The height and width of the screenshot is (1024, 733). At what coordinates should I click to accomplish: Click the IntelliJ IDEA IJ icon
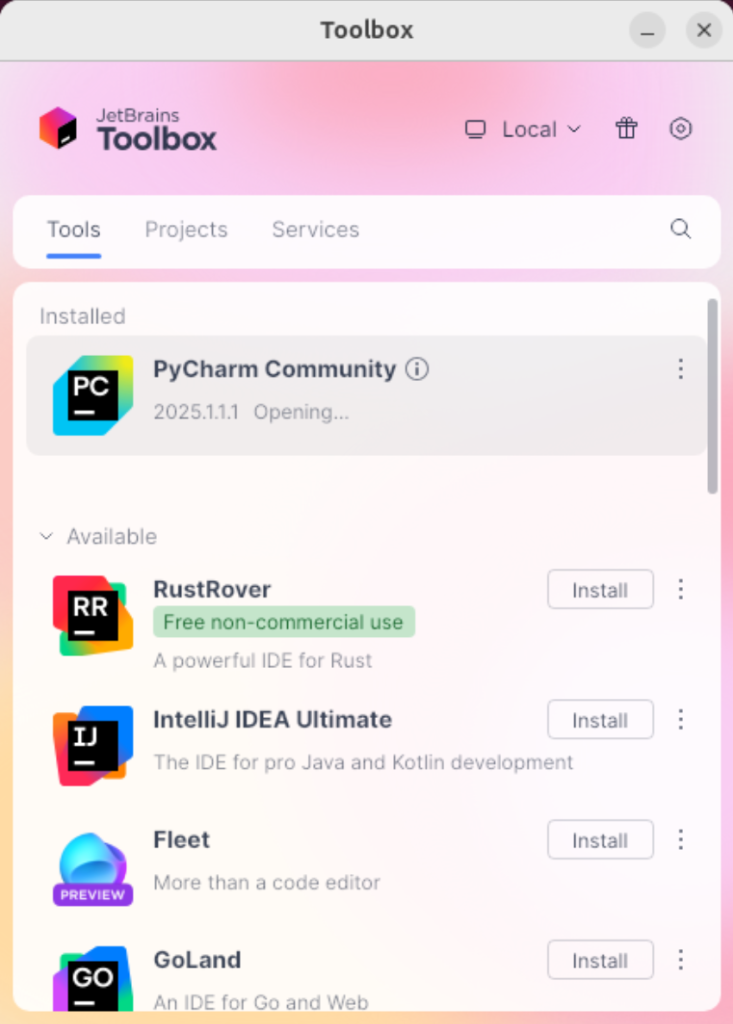pyautogui.click(x=93, y=745)
